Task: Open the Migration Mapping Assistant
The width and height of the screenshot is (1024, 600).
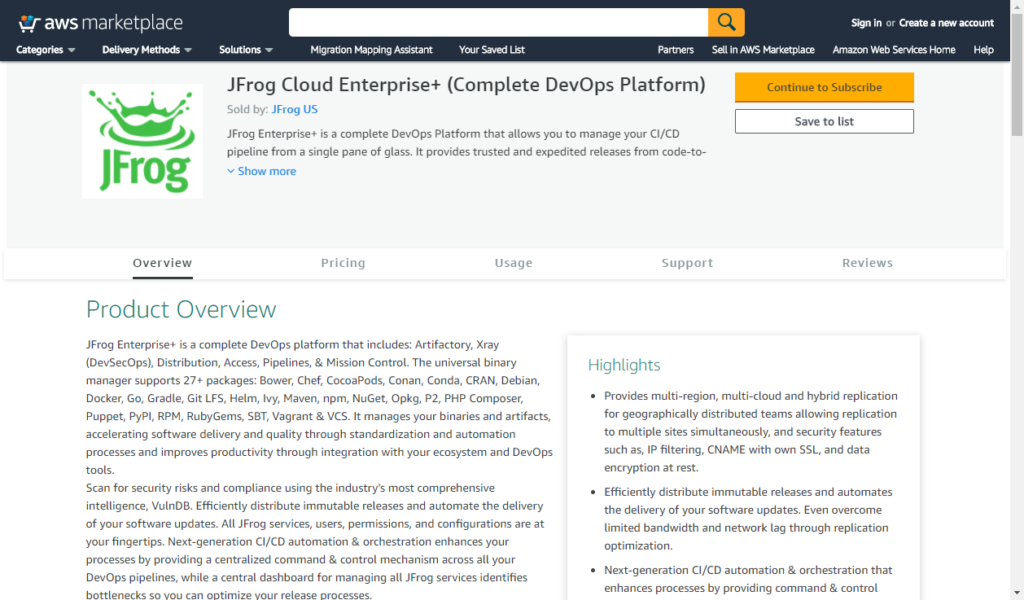Action: 374,49
